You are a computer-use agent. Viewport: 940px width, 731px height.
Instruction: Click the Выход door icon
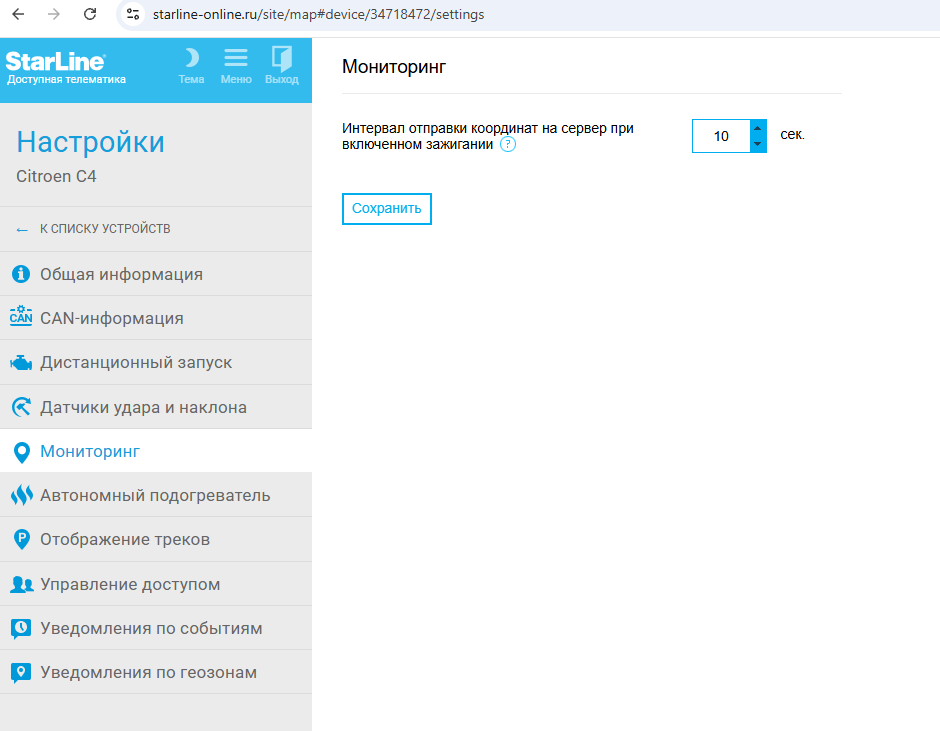tap(282, 58)
